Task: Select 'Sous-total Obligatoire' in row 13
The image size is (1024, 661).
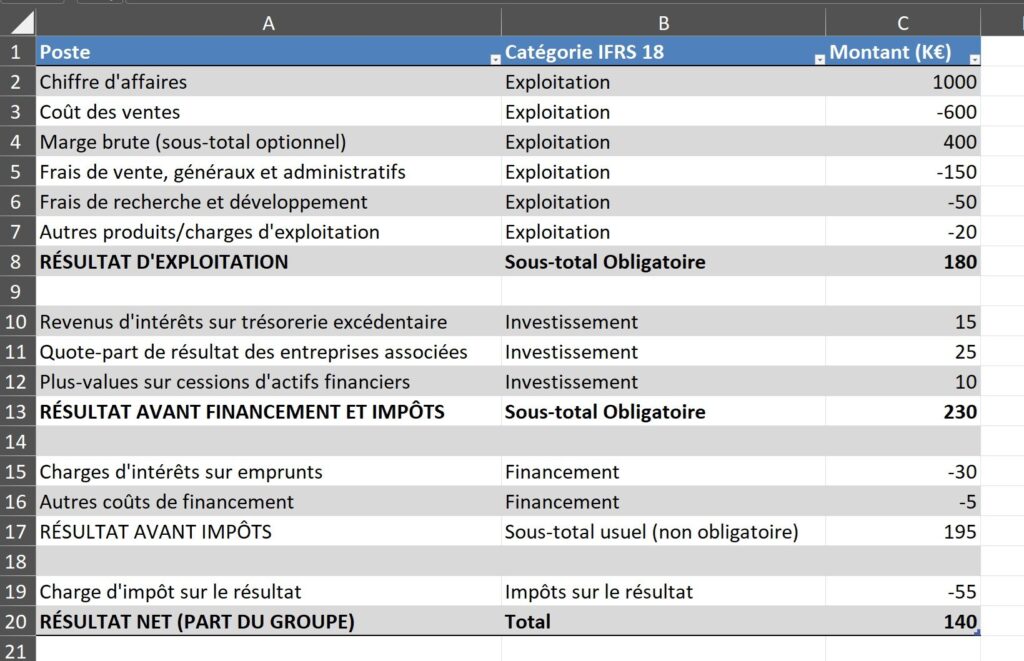Action: [664, 411]
